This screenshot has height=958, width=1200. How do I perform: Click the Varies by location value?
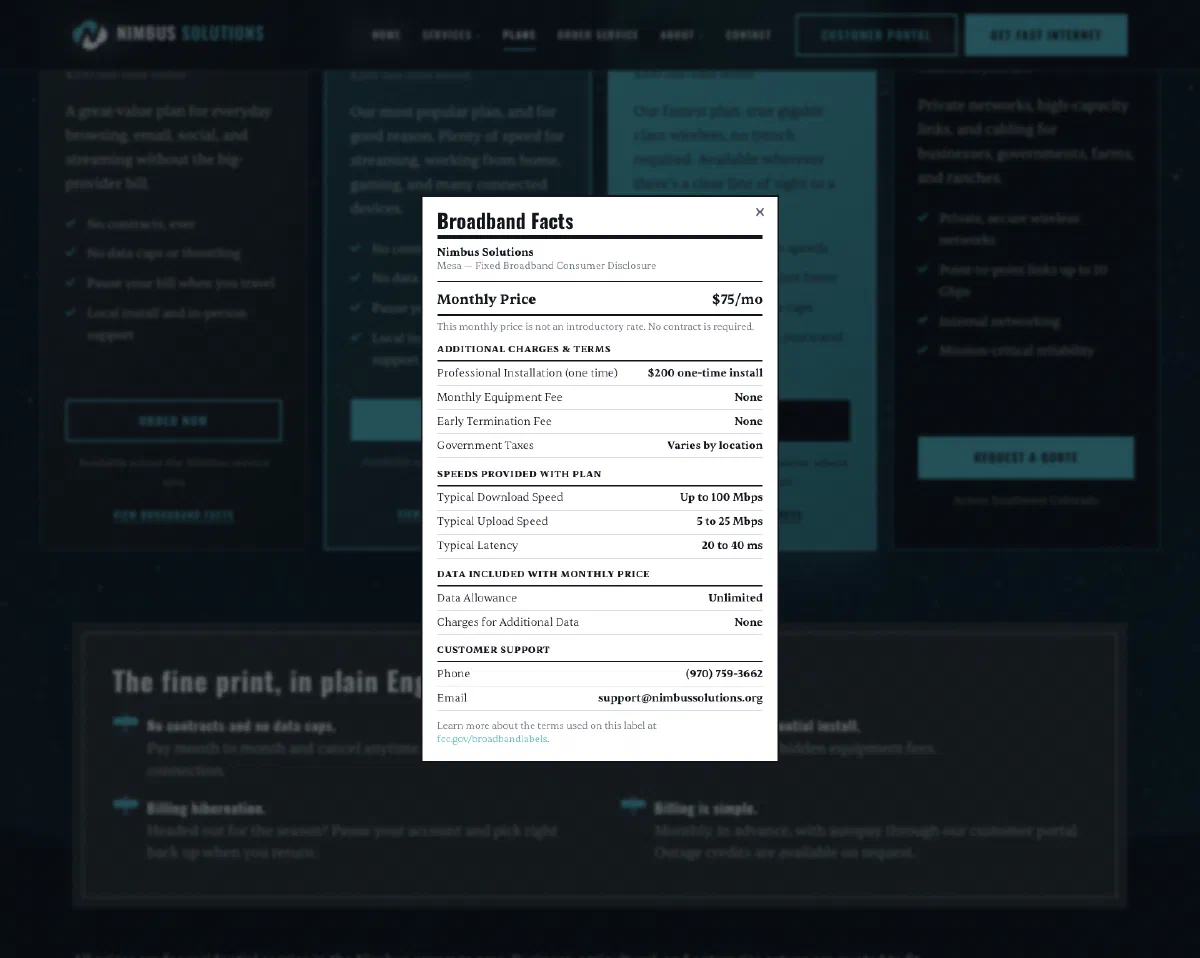tap(715, 445)
